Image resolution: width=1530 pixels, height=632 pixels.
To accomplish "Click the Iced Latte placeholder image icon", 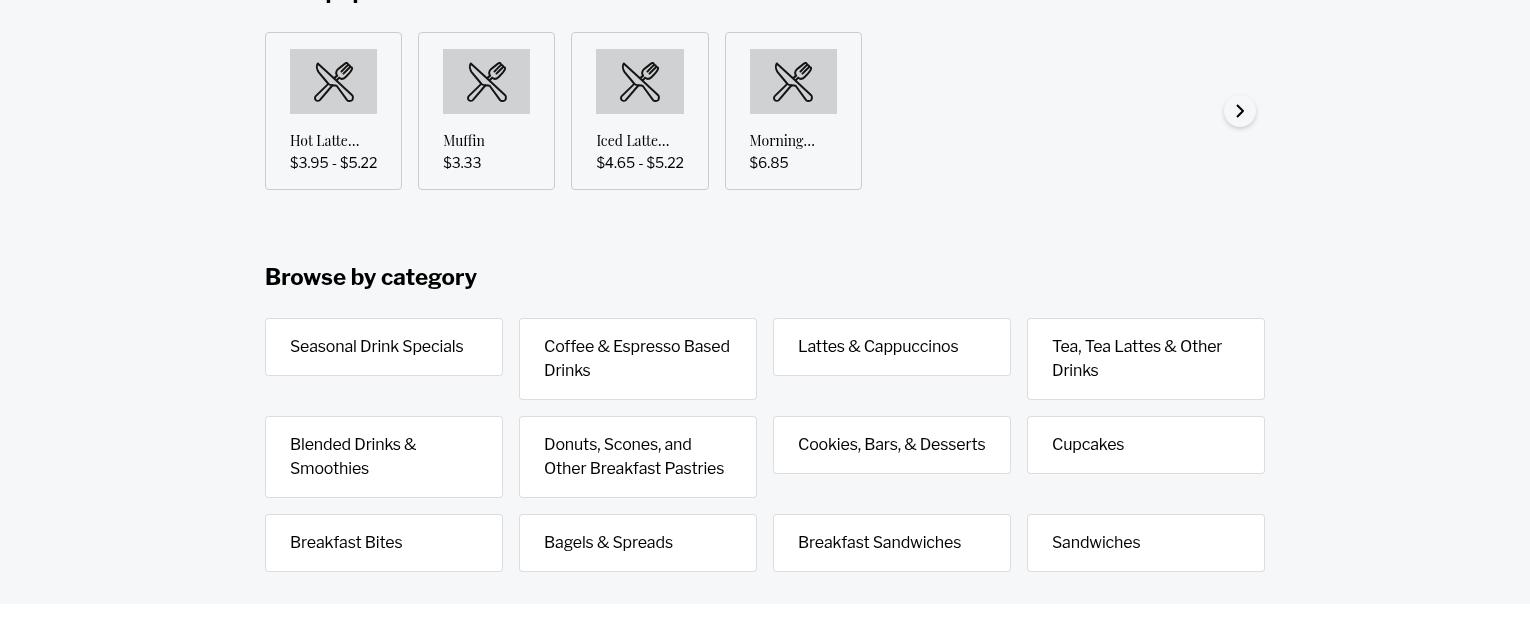I will click(640, 82).
